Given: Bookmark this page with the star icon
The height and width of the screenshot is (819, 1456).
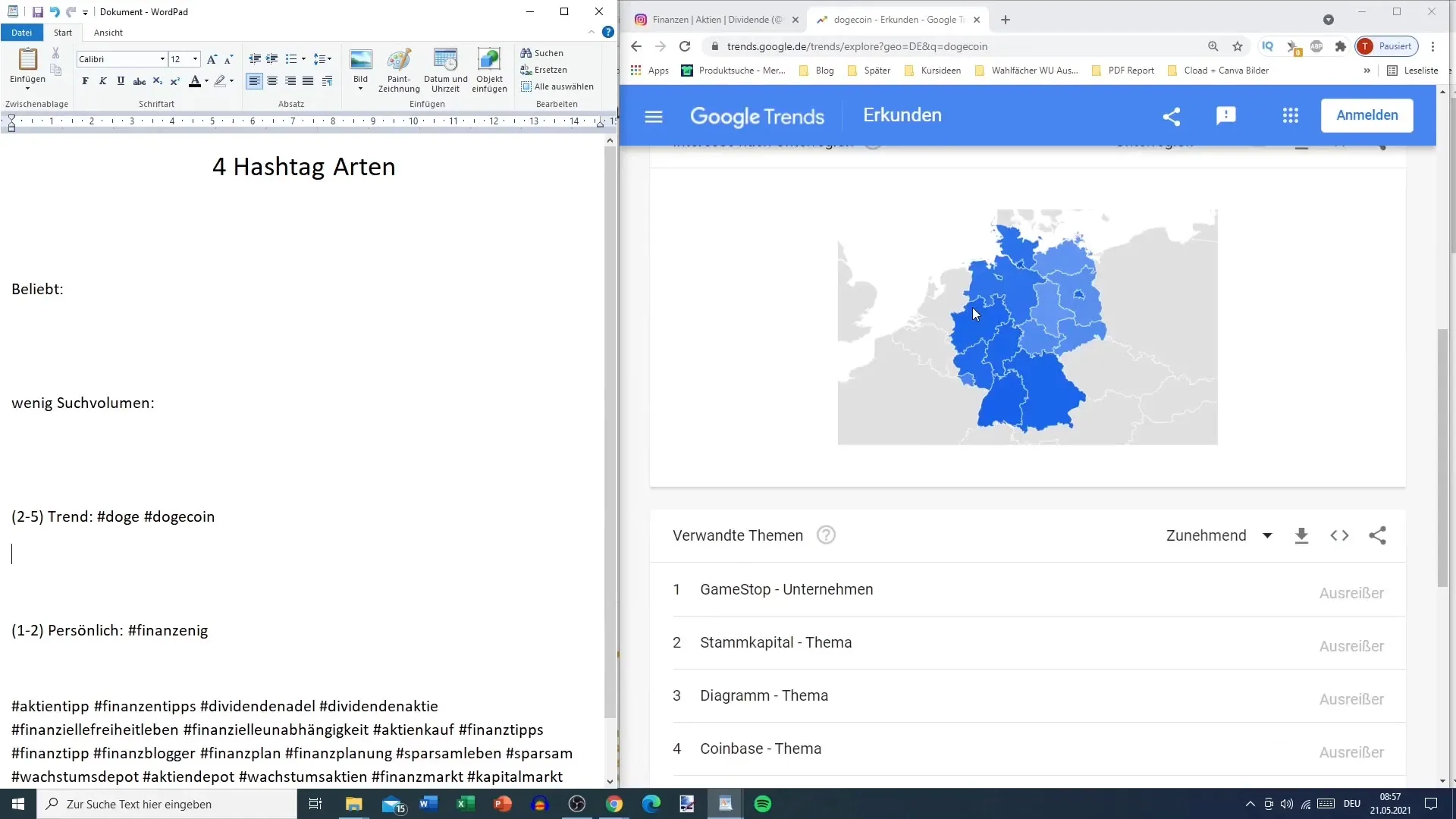Looking at the screenshot, I should click(x=1238, y=46).
